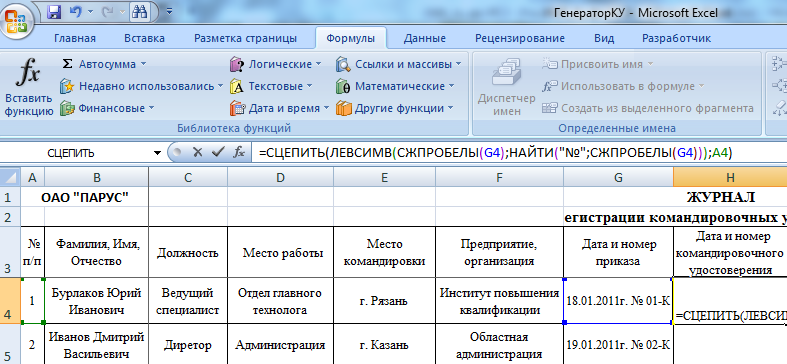Click cell Ведущий специалист
The height and width of the screenshot is (364, 787).
pyautogui.click(x=188, y=300)
